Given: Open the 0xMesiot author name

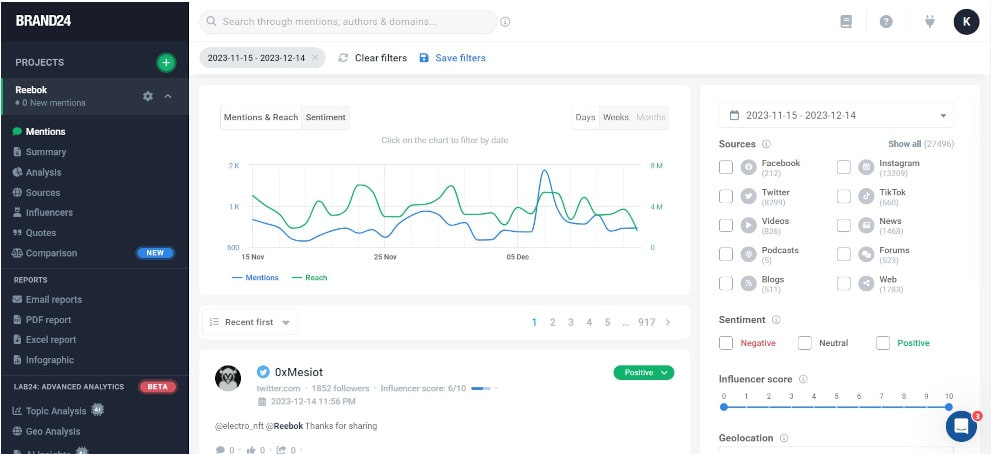Looking at the screenshot, I should click(x=298, y=372).
